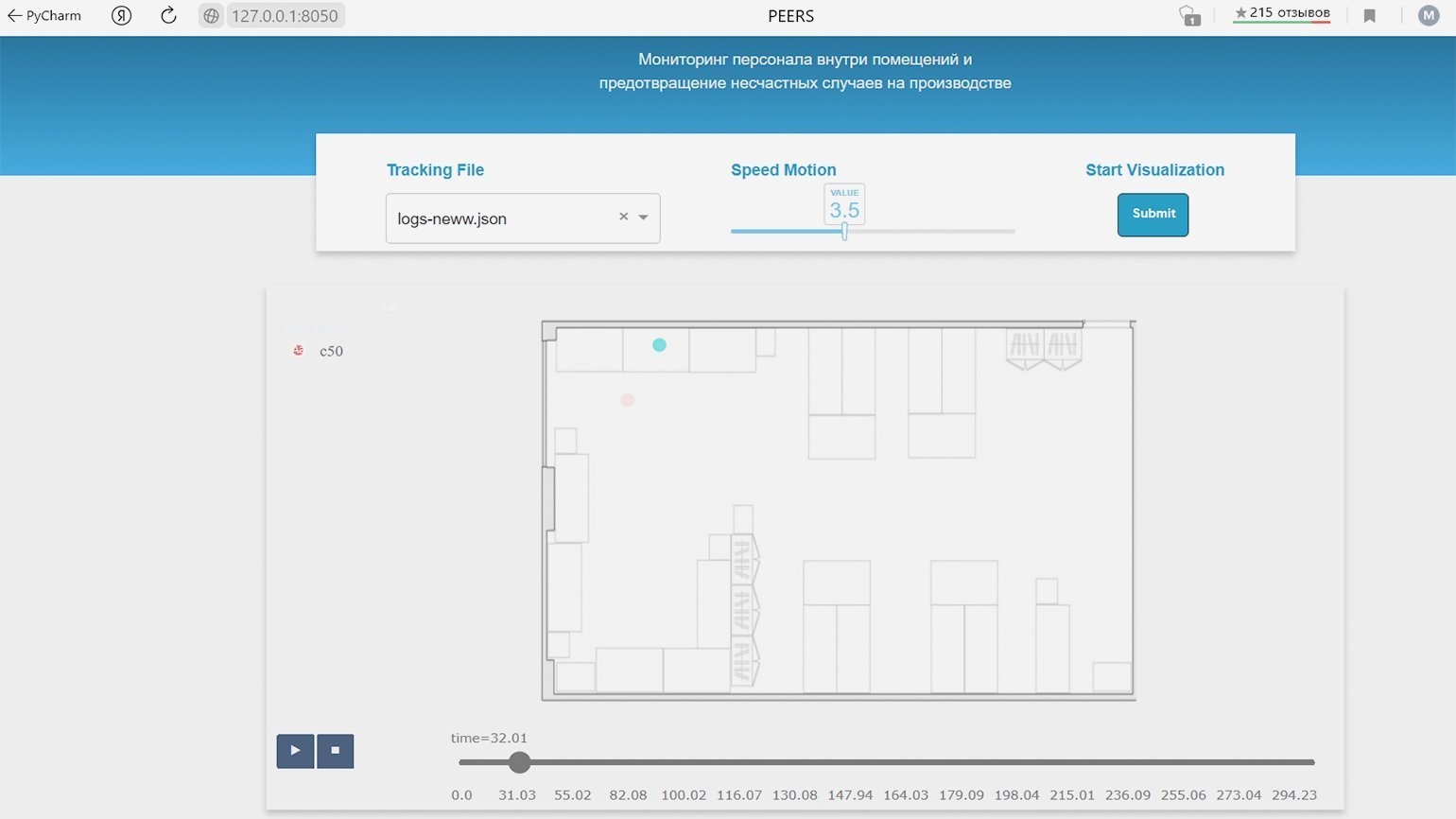Set timeline to 294.23 label
This screenshot has width=1456, height=819.
(1293, 794)
